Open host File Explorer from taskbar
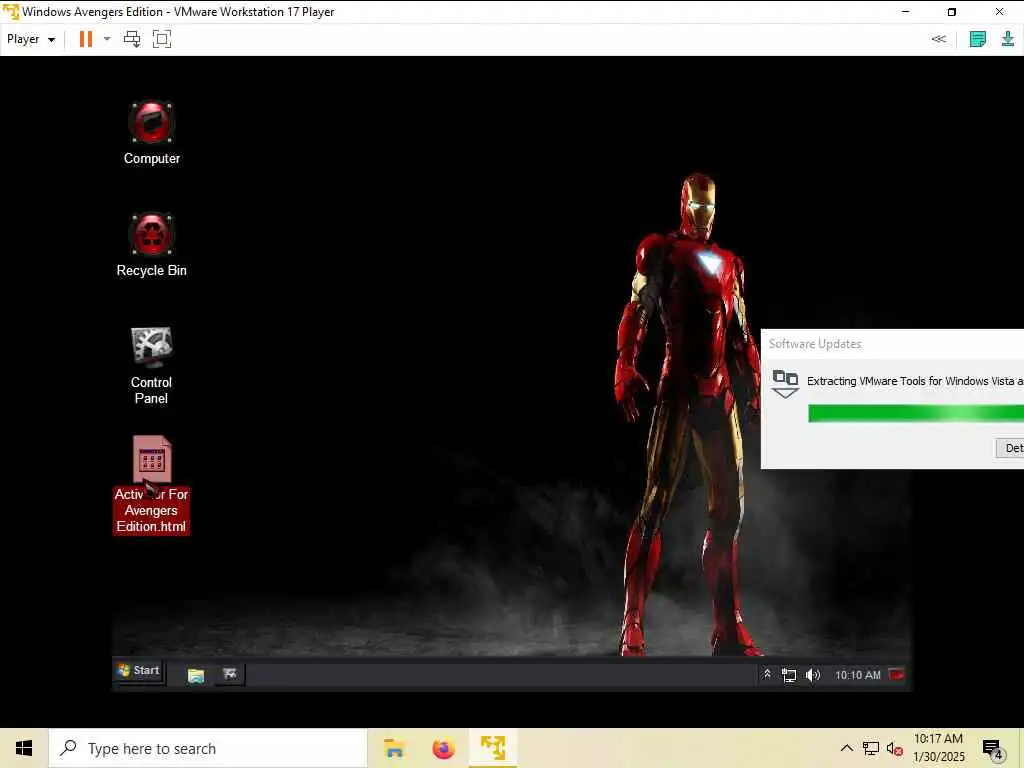The width and height of the screenshot is (1024, 768). (x=394, y=748)
